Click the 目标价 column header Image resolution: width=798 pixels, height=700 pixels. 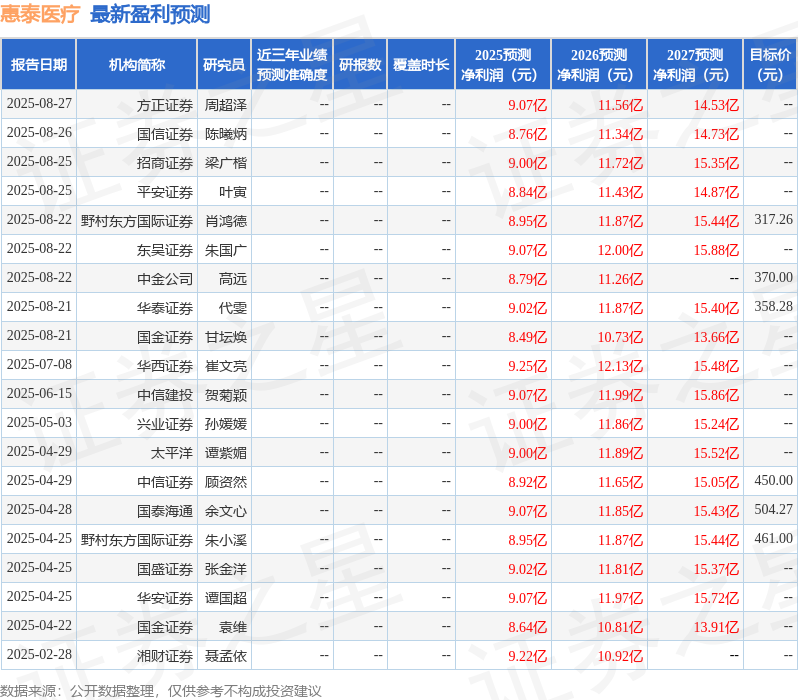point(771,65)
